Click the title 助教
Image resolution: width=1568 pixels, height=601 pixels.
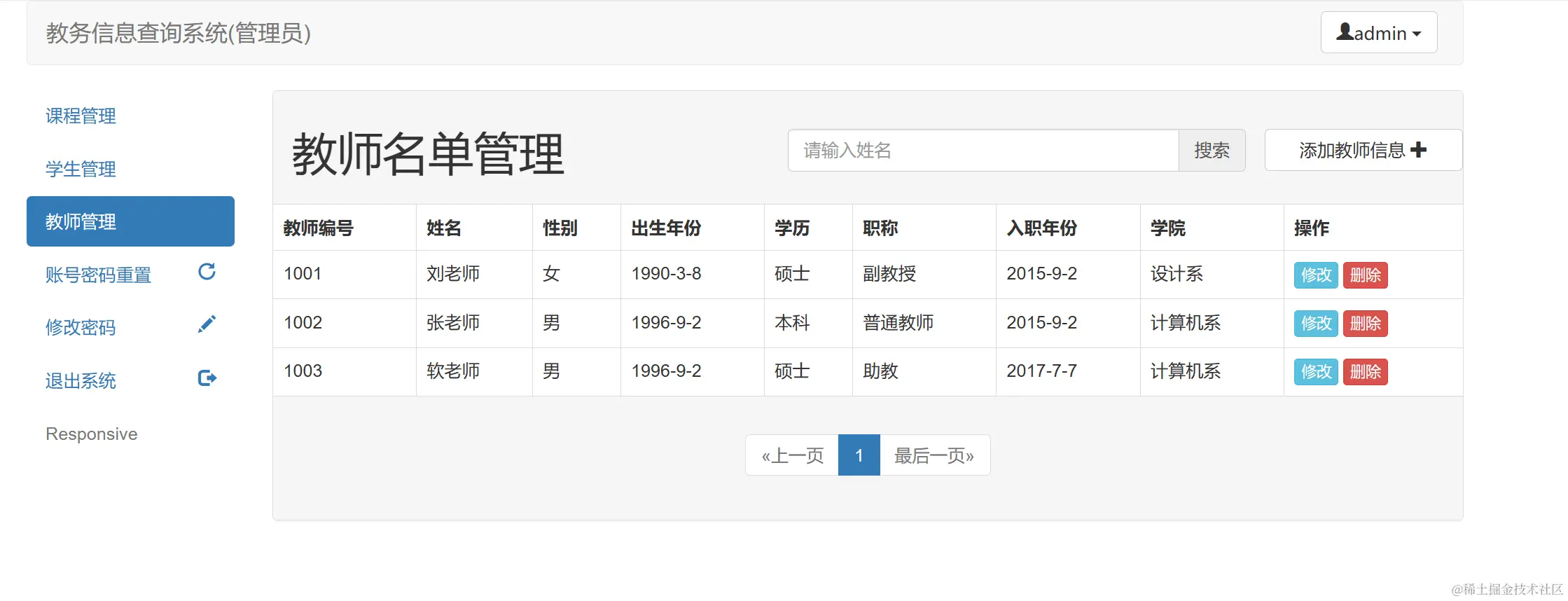click(x=880, y=371)
